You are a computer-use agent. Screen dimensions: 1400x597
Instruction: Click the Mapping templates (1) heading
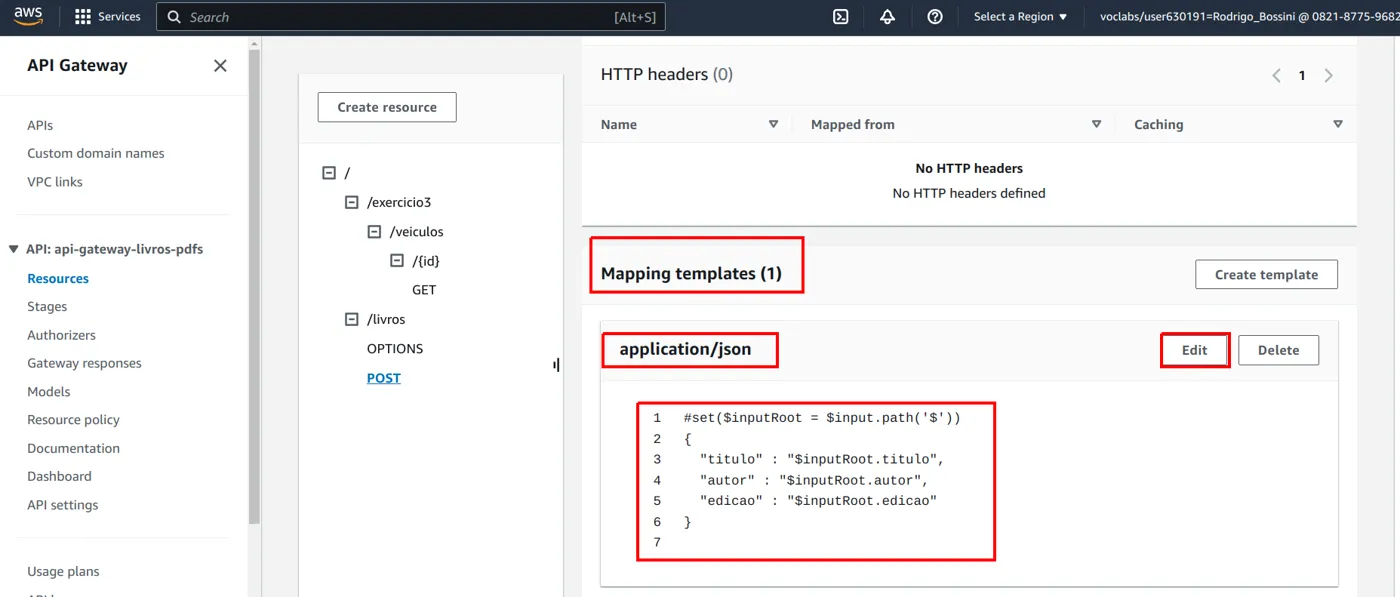point(691,273)
